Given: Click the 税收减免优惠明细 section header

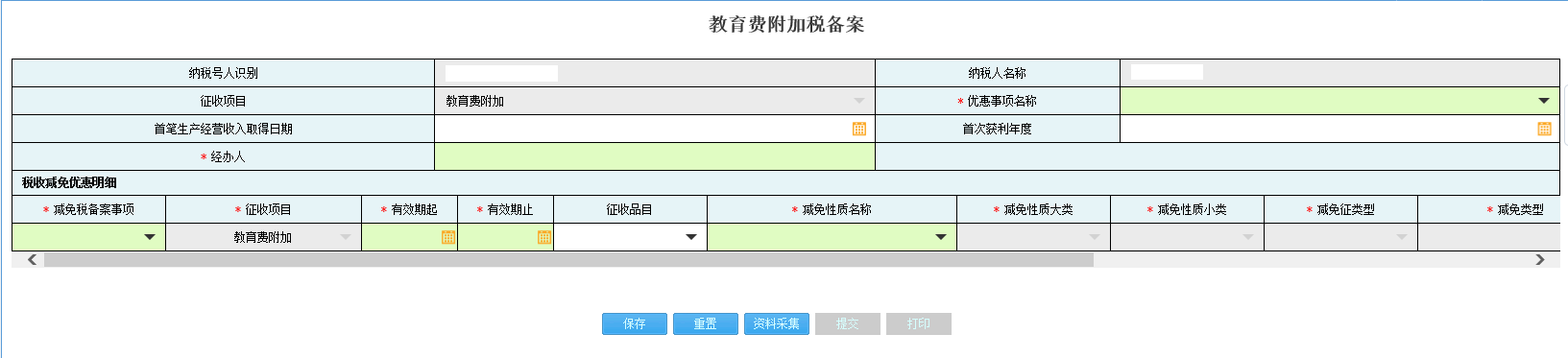Looking at the screenshot, I should point(69,182).
